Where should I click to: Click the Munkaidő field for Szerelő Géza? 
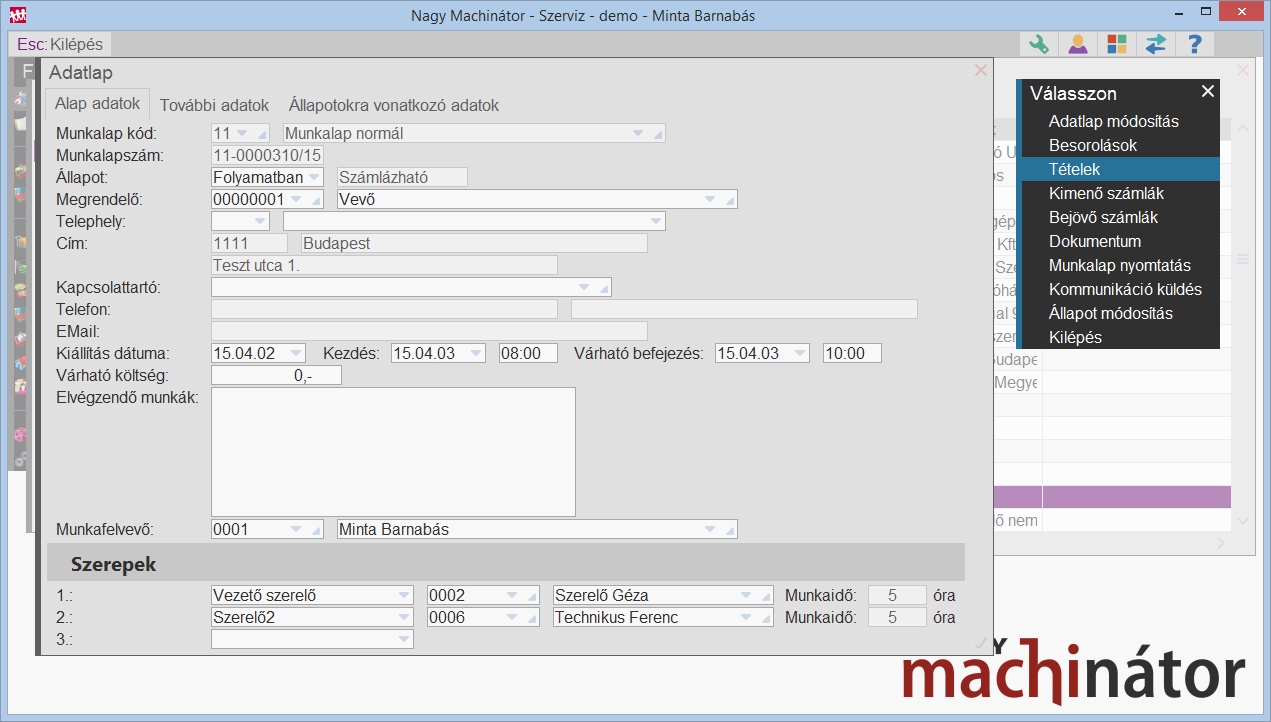[x=897, y=595]
